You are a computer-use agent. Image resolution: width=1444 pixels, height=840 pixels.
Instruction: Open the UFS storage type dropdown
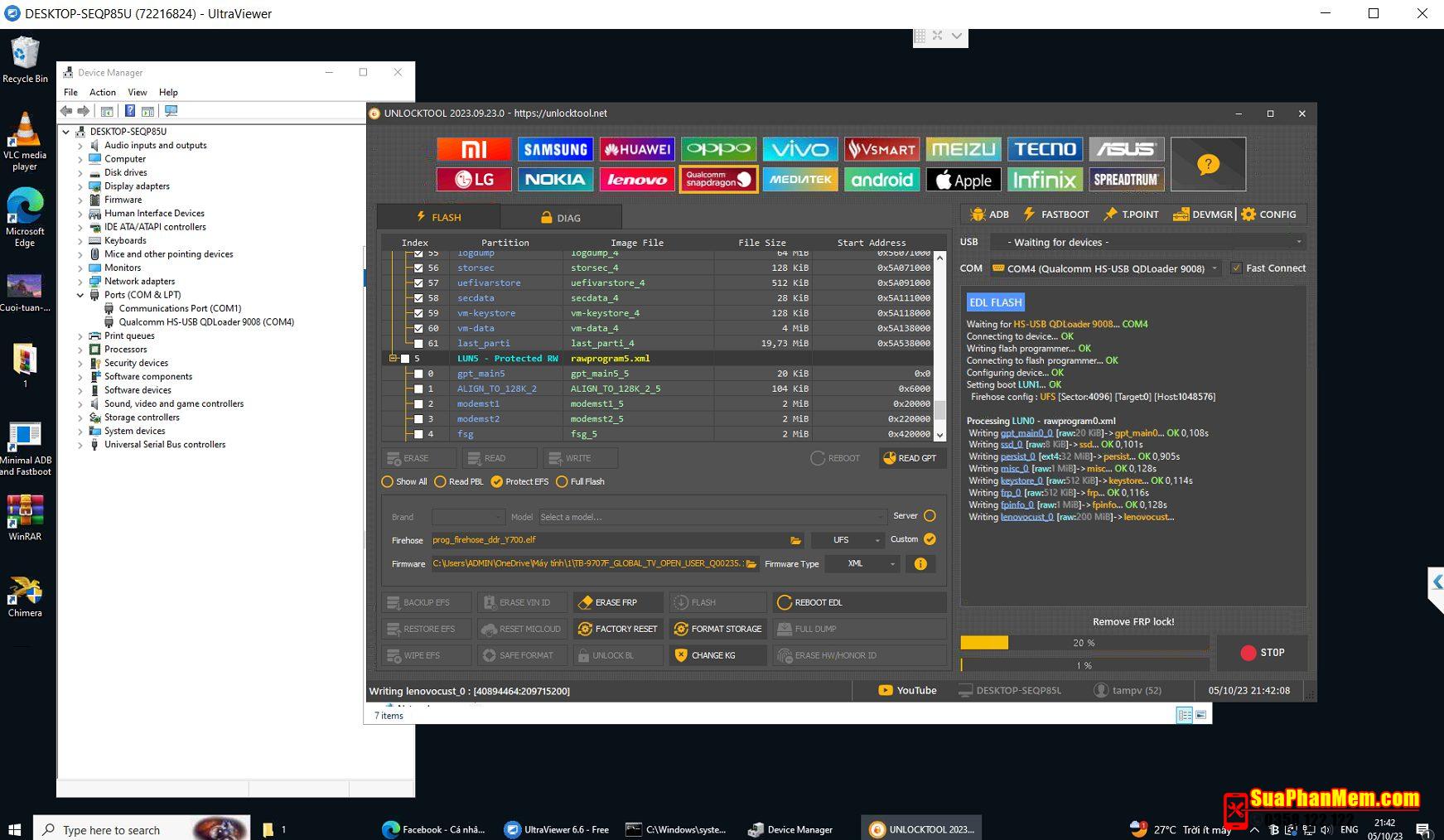click(x=848, y=540)
